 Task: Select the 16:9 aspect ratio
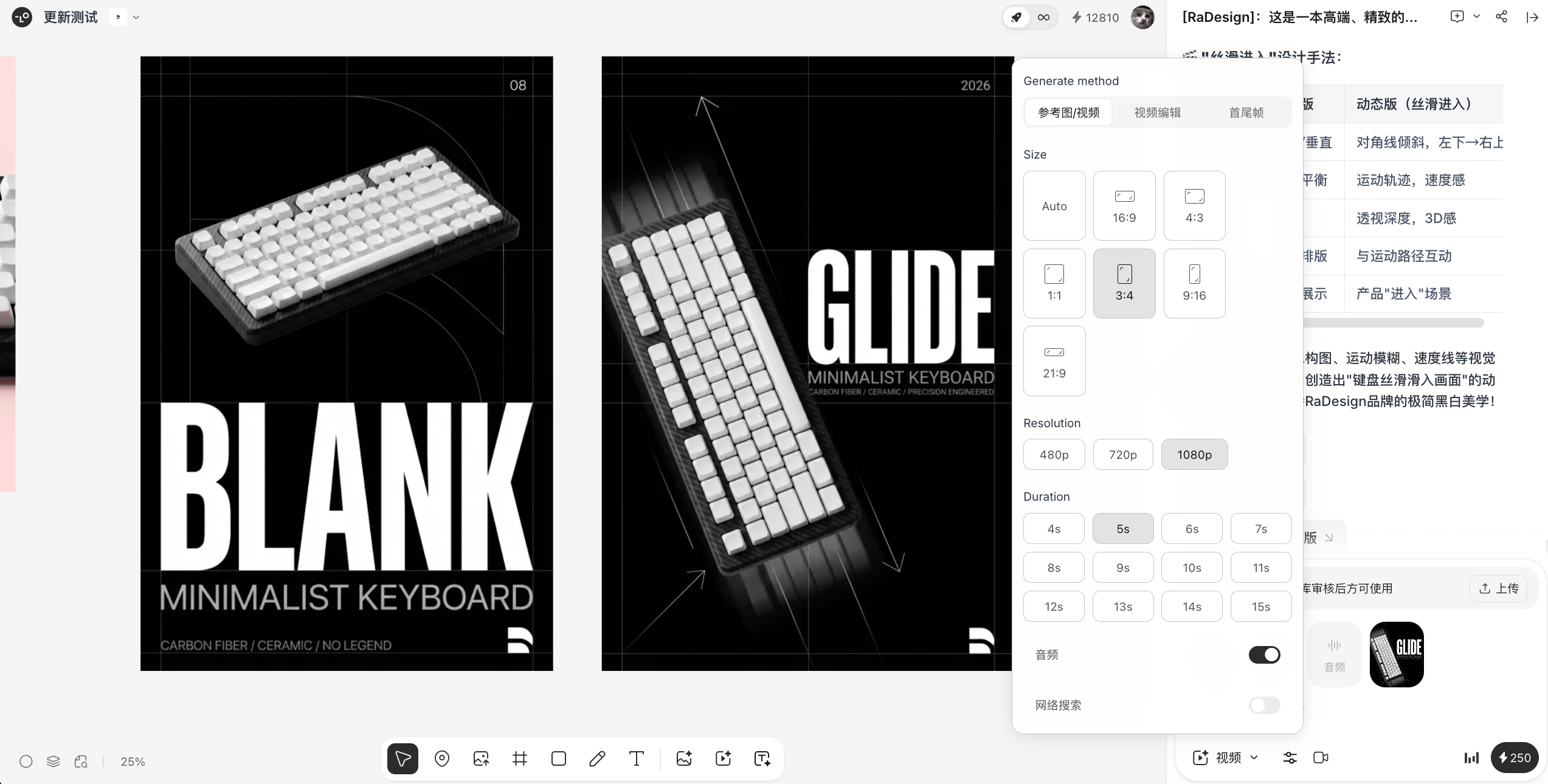coord(1124,206)
